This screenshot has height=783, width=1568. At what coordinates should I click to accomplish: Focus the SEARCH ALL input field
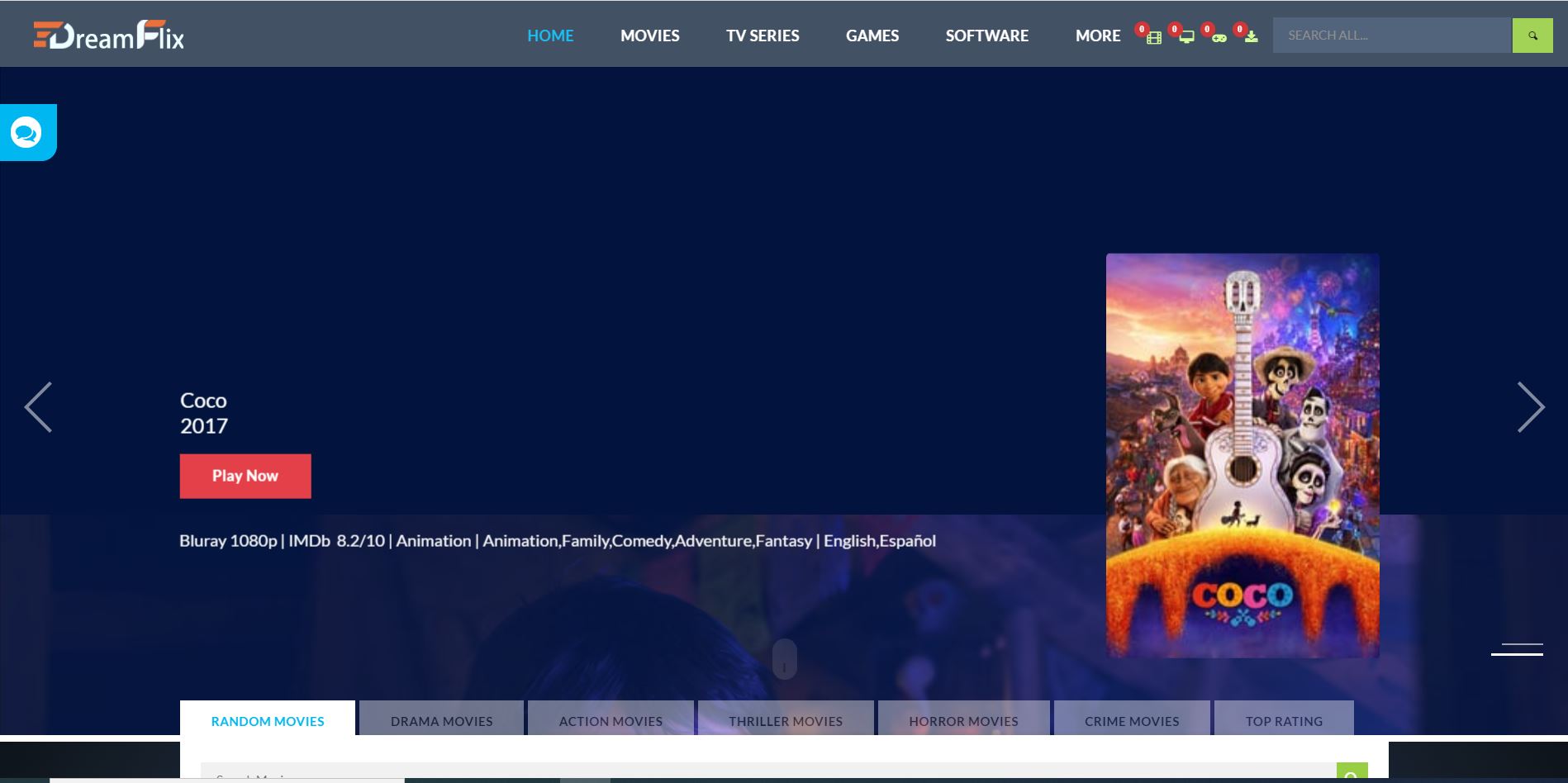point(1391,36)
